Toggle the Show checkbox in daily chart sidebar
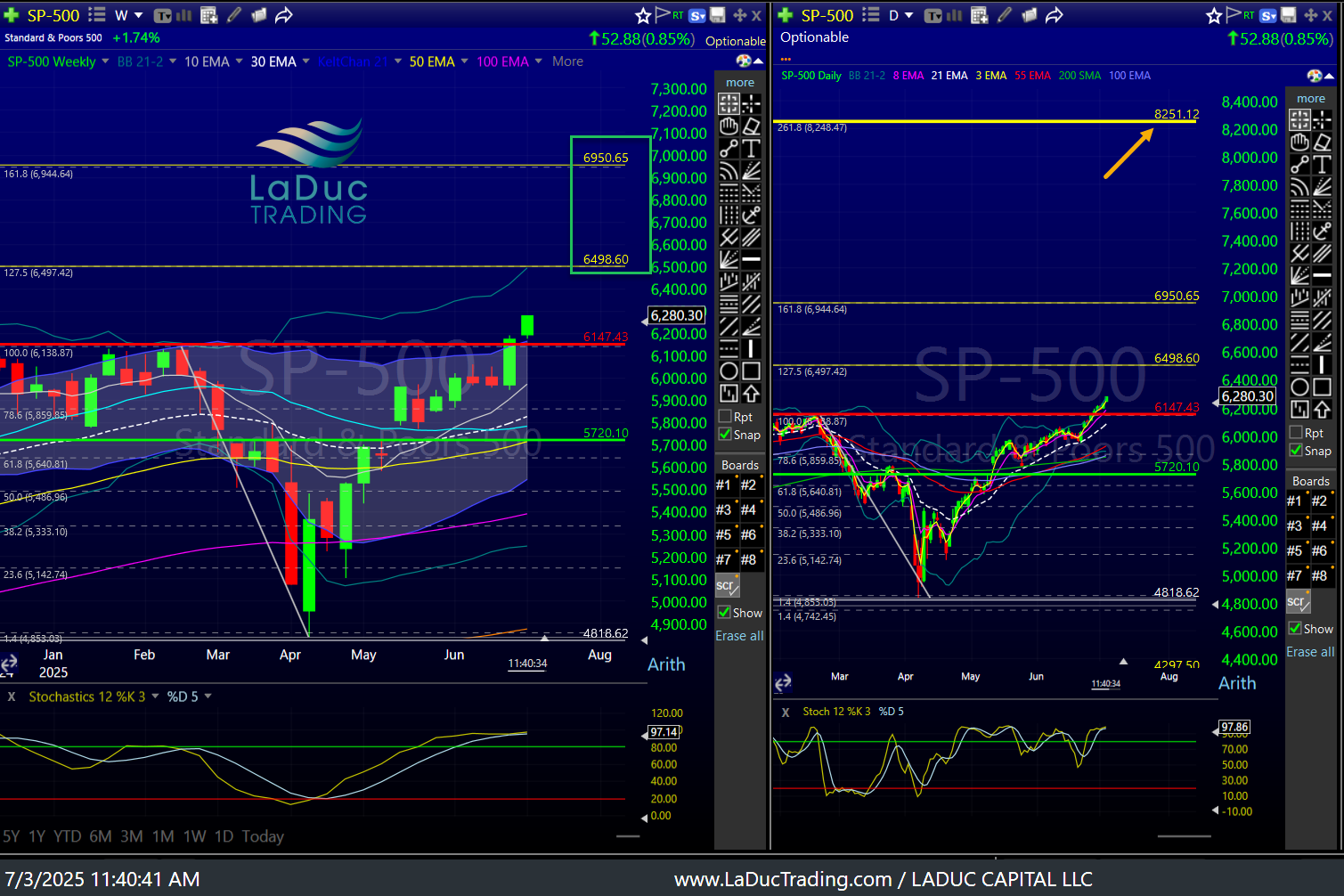This screenshot has width=1344, height=896. click(1295, 629)
